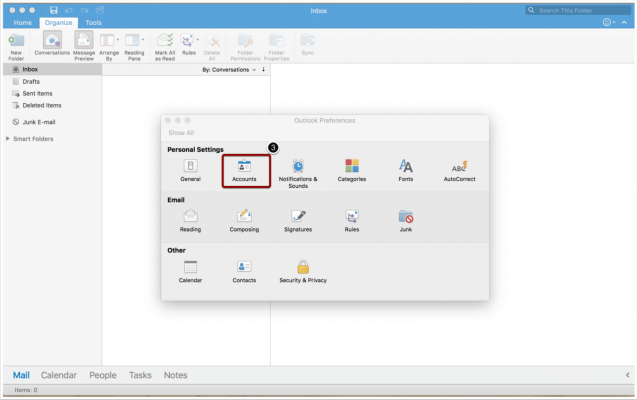Click Search This Folder field
Screen dimensions: 637x400
click(x=578, y=11)
